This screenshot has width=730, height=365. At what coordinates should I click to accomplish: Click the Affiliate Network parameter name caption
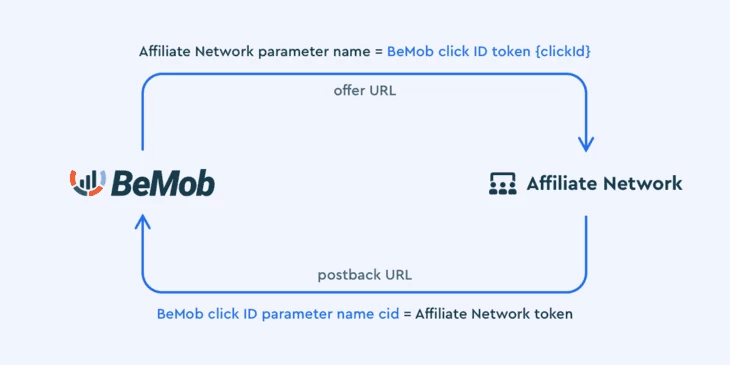pos(255,52)
